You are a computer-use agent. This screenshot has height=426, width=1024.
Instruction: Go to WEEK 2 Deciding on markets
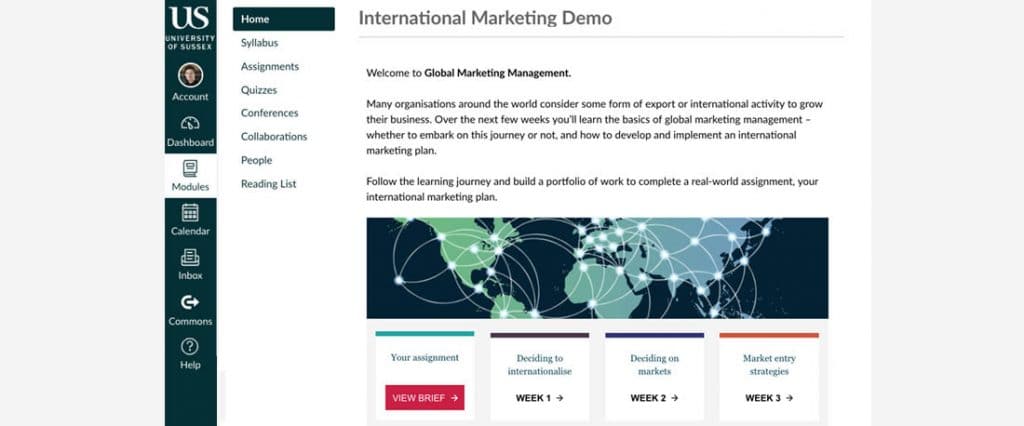tap(654, 397)
